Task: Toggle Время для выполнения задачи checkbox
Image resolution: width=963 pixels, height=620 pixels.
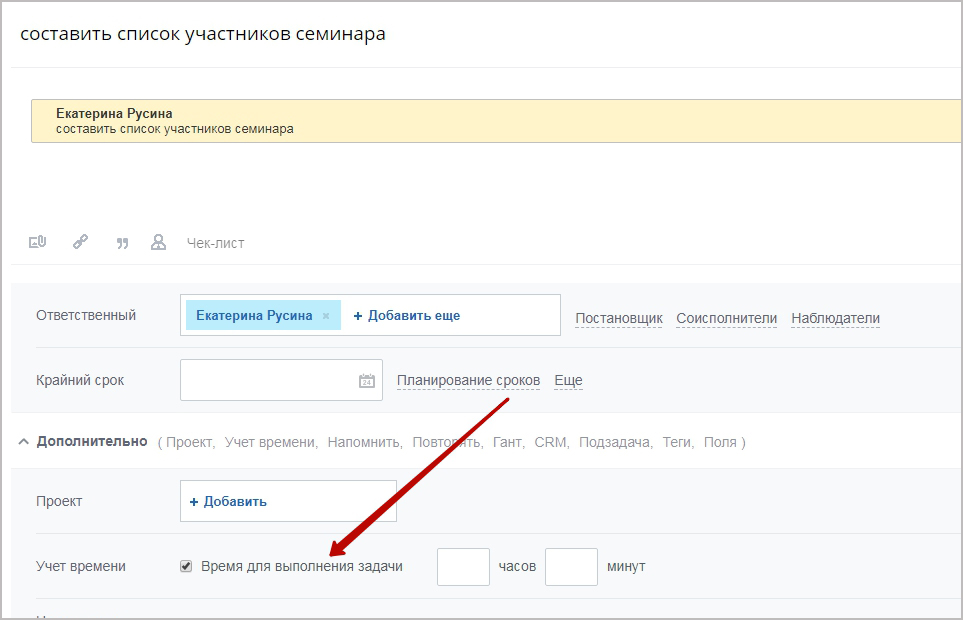Action: click(x=186, y=566)
